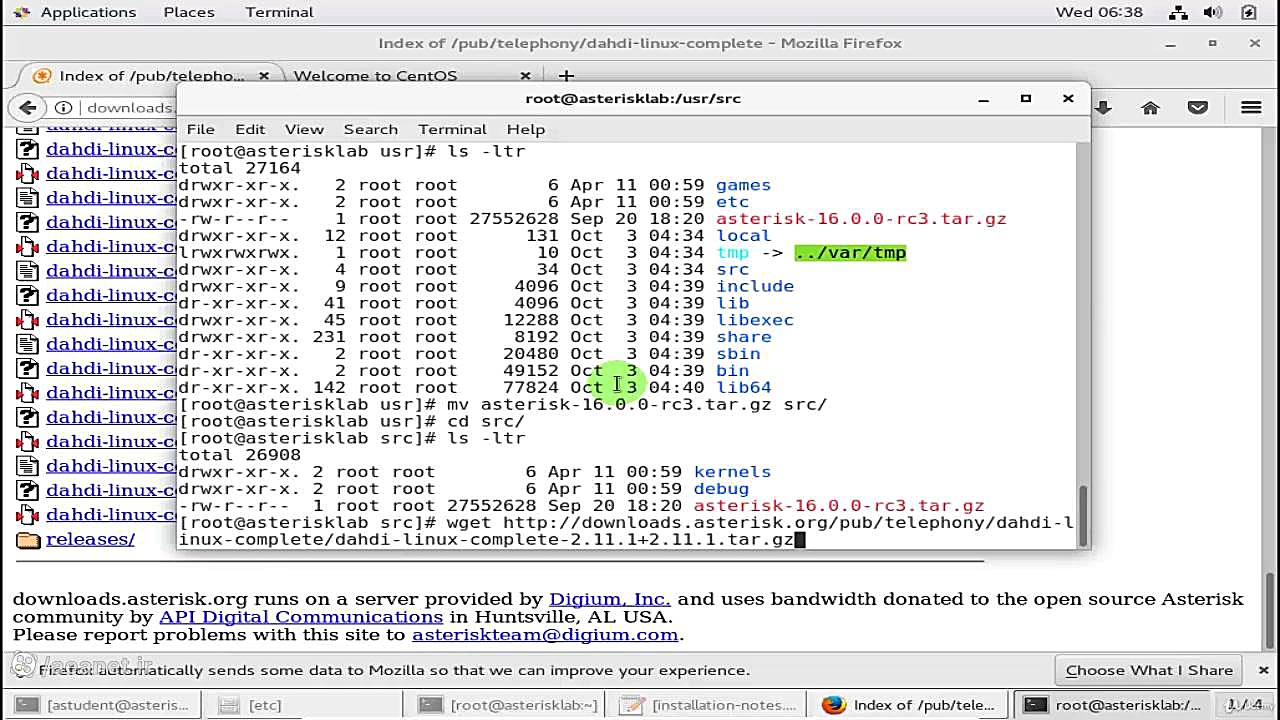Open Firefox downloads arrow icon
1280x720 pixels.
(1103, 108)
